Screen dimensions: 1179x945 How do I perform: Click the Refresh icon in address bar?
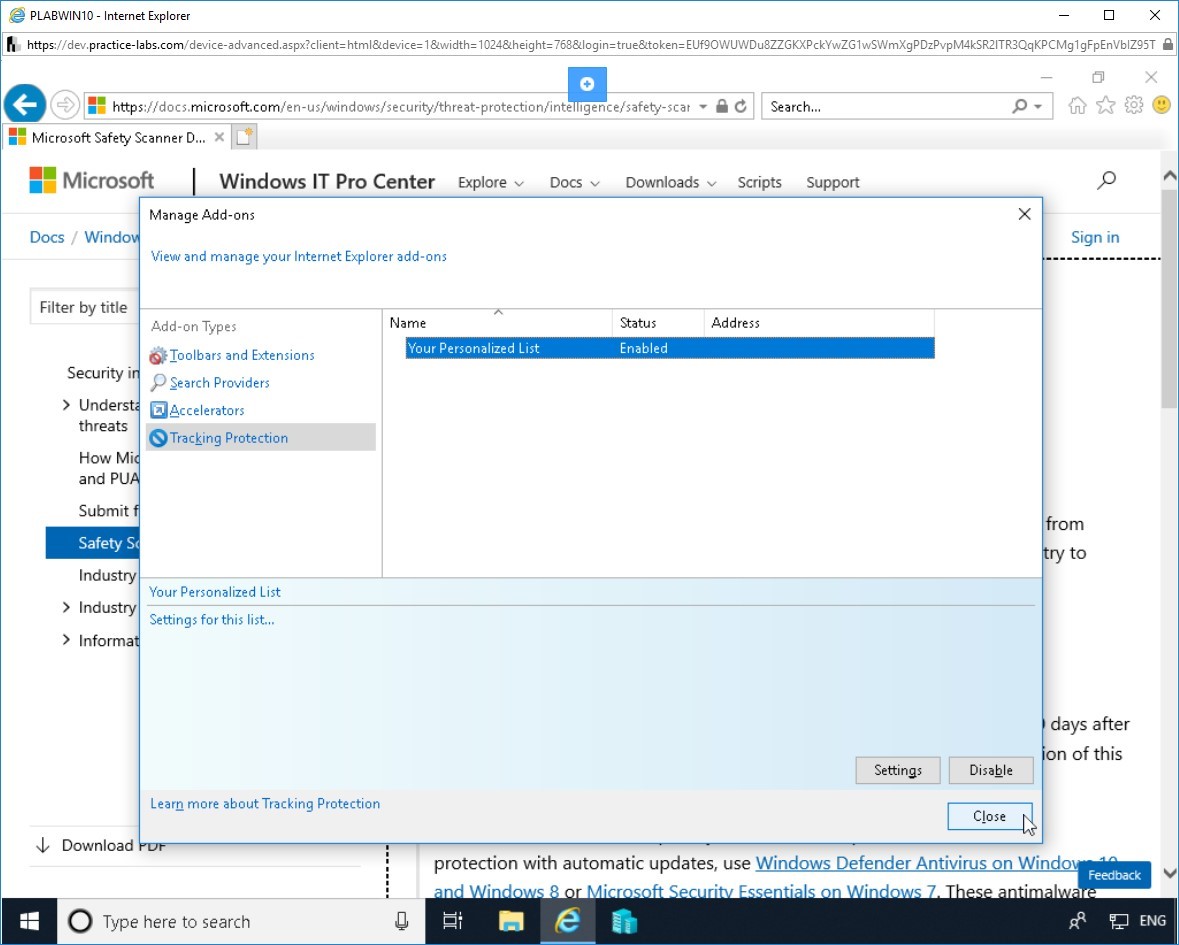[741, 106]
